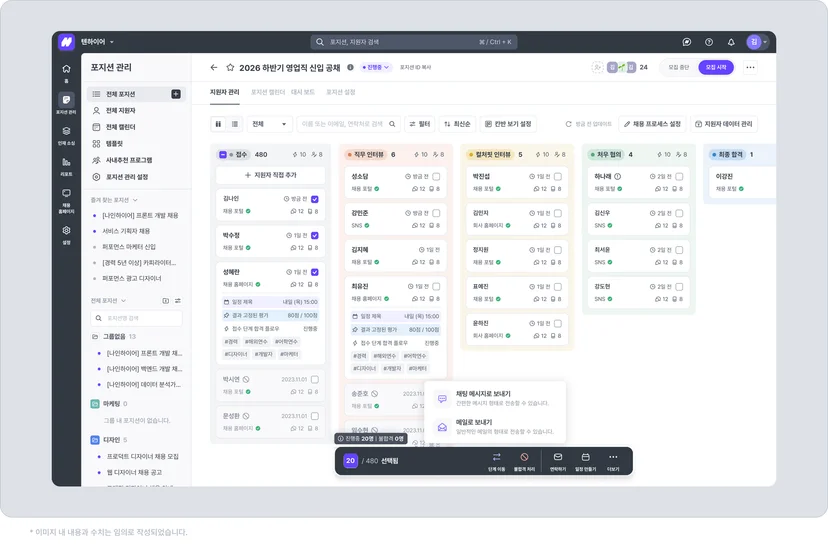The height and width of the screenshot is (547, 828).
Task: Open 채용 프로세스 설정 button
Action: [652, 124]
